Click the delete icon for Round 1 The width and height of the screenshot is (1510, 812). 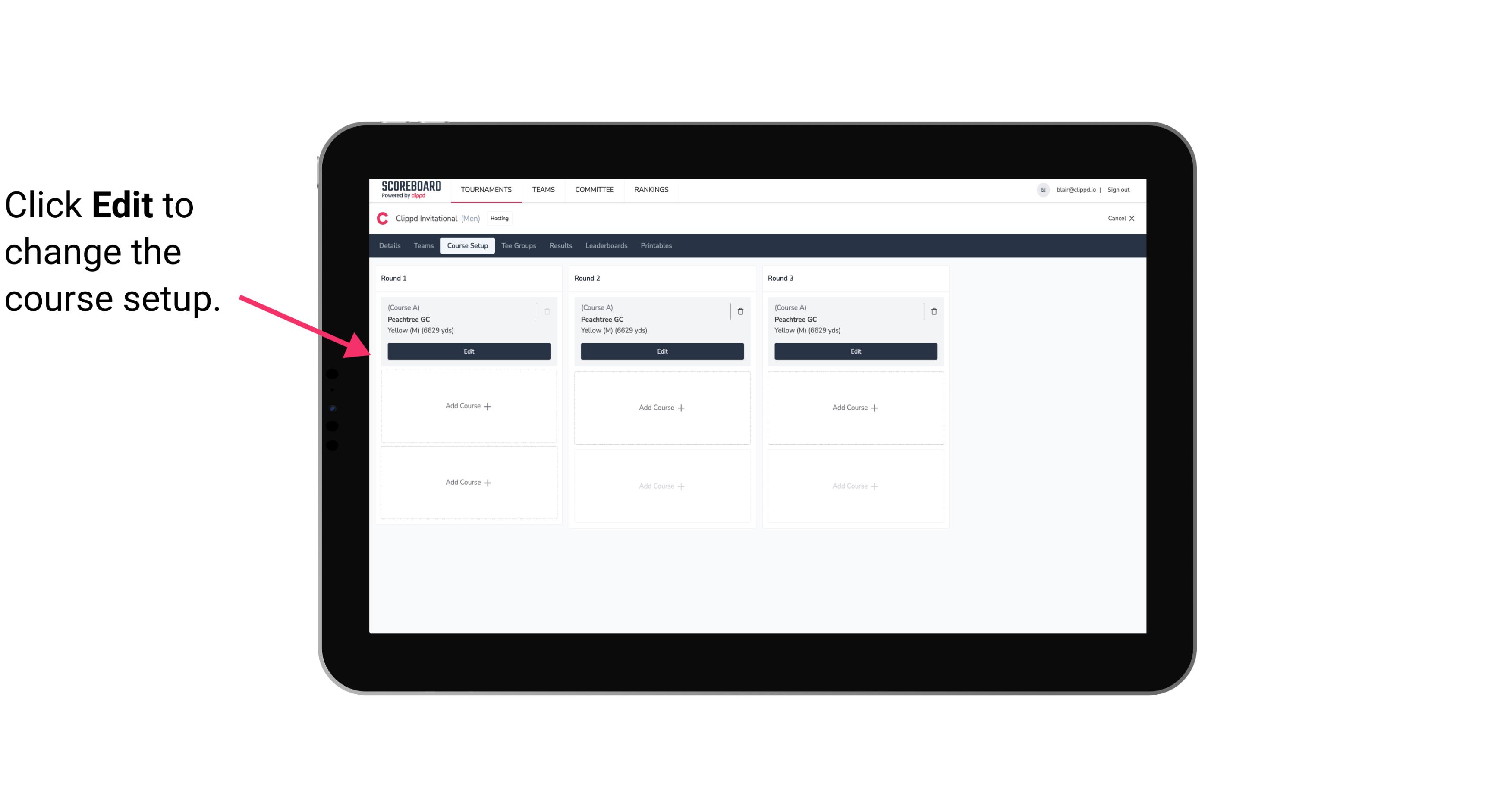[x=546, y=311]
